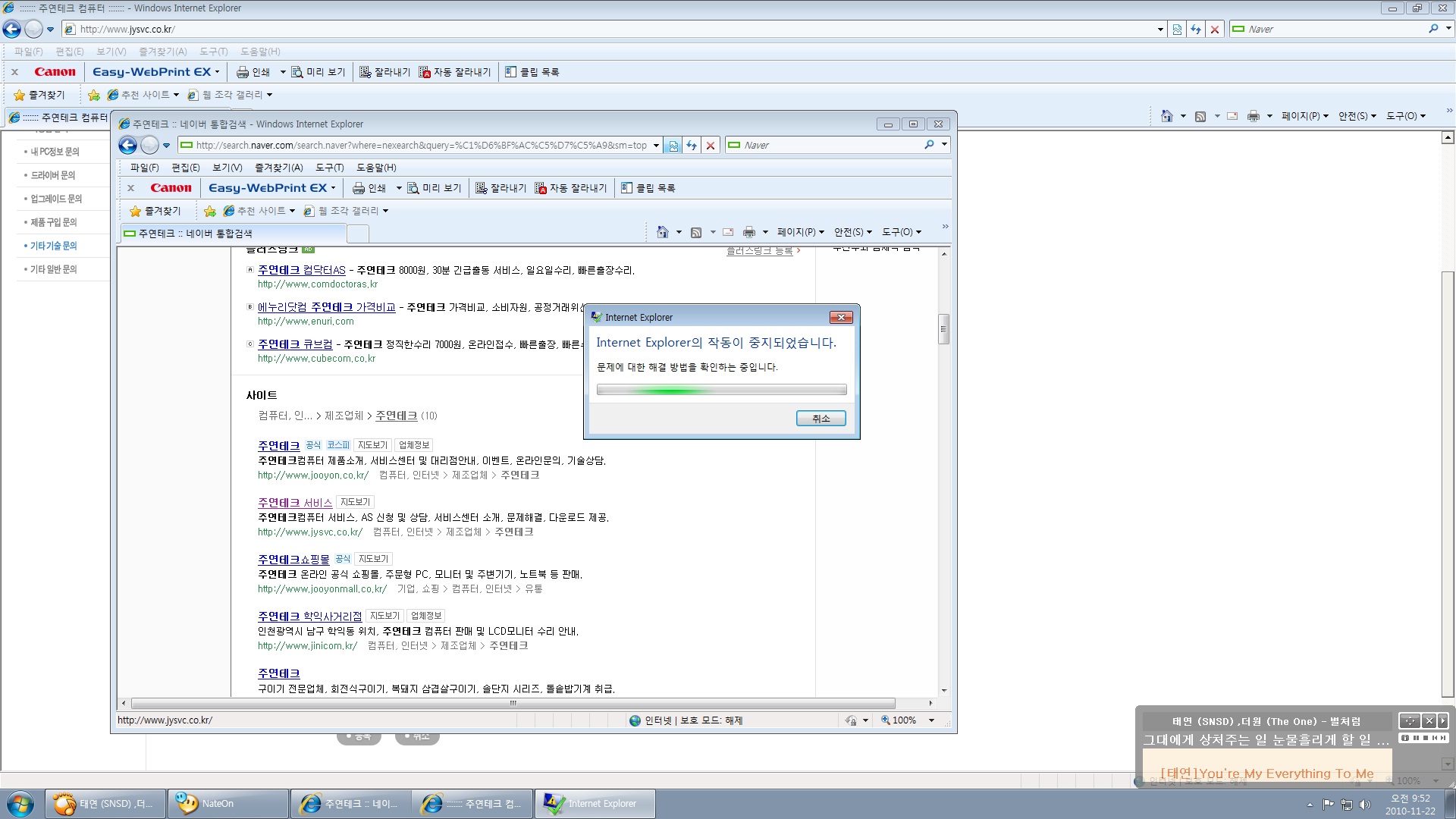This screenshot has height=819, width=1456.
Task: Open 즐겨찾기(A) menu in front window
Action: [x=278, y=168]
